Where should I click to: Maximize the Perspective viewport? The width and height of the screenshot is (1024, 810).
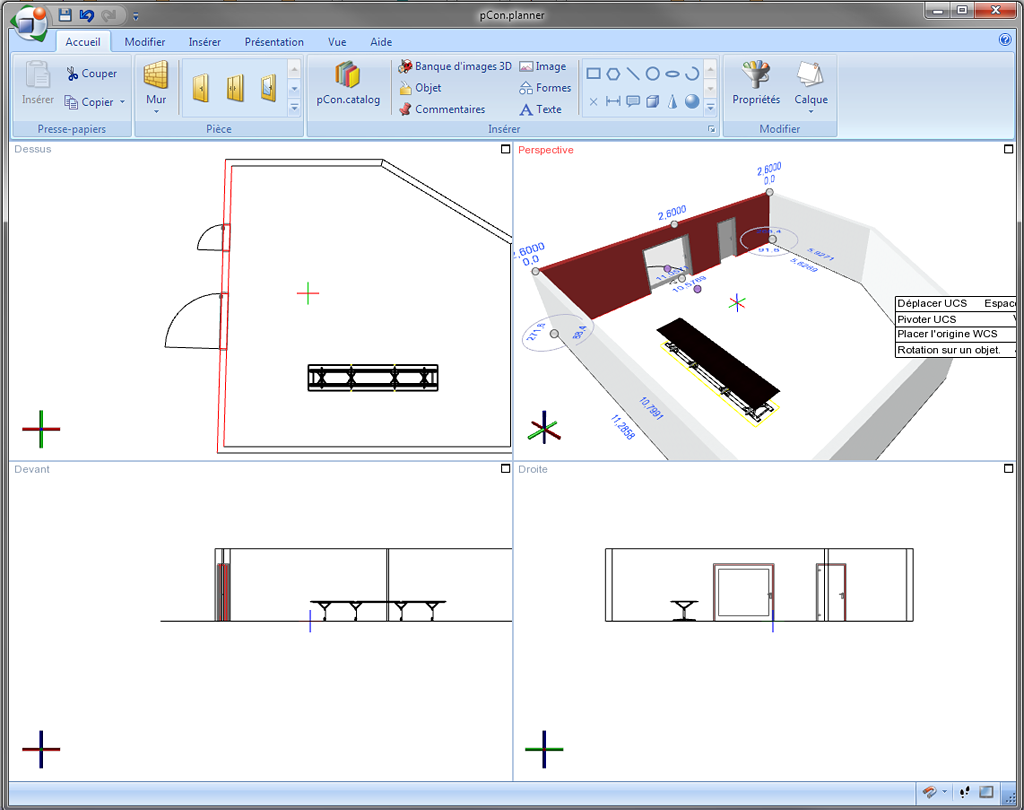click(x=1008, y=149)
